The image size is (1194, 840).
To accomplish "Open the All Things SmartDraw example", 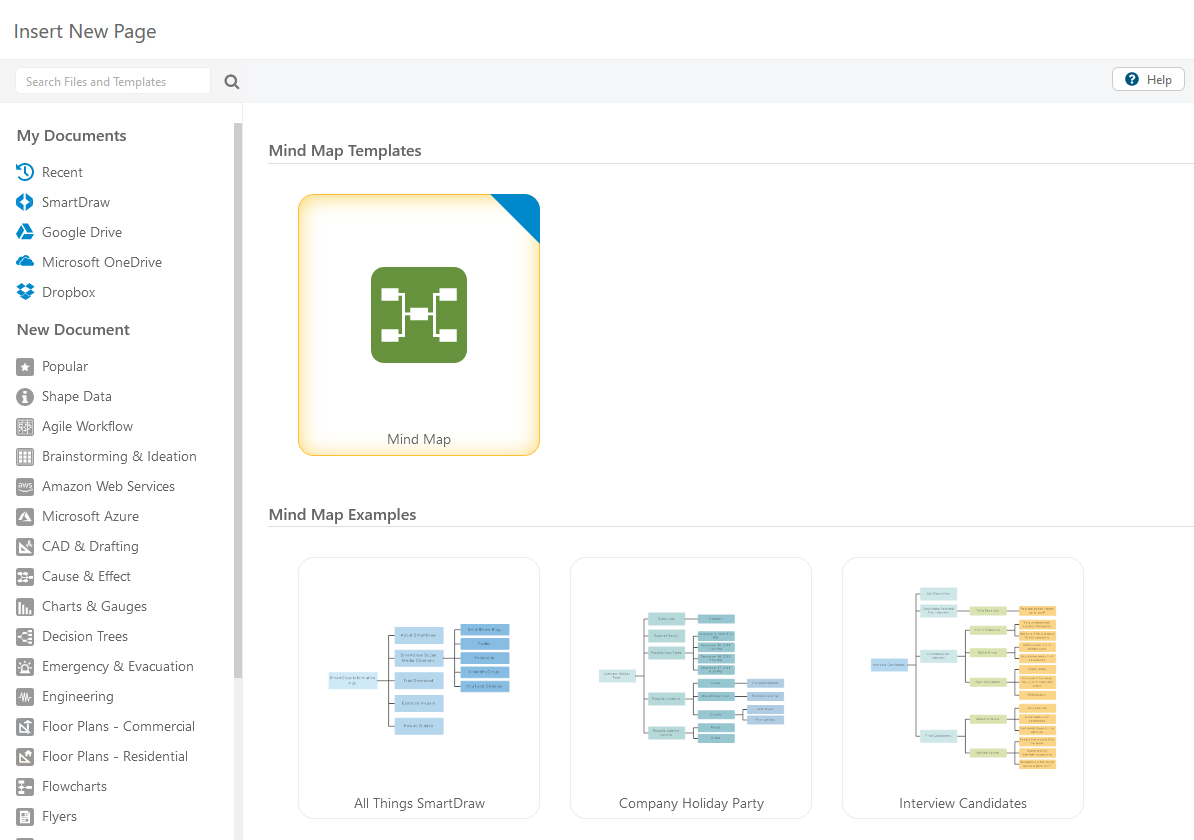I will (419, 688).
